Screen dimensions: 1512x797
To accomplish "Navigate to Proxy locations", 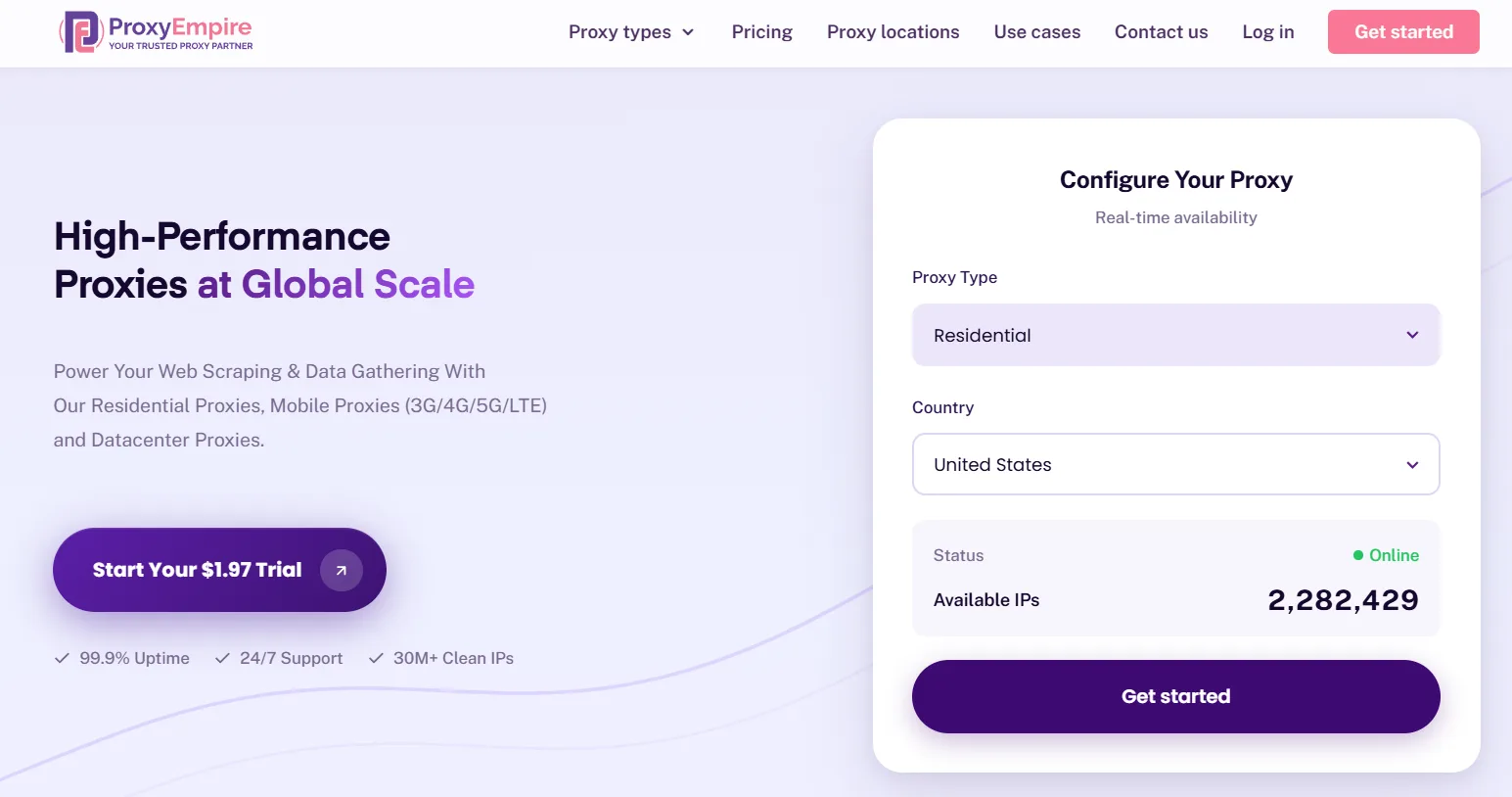I will point(893,31).
